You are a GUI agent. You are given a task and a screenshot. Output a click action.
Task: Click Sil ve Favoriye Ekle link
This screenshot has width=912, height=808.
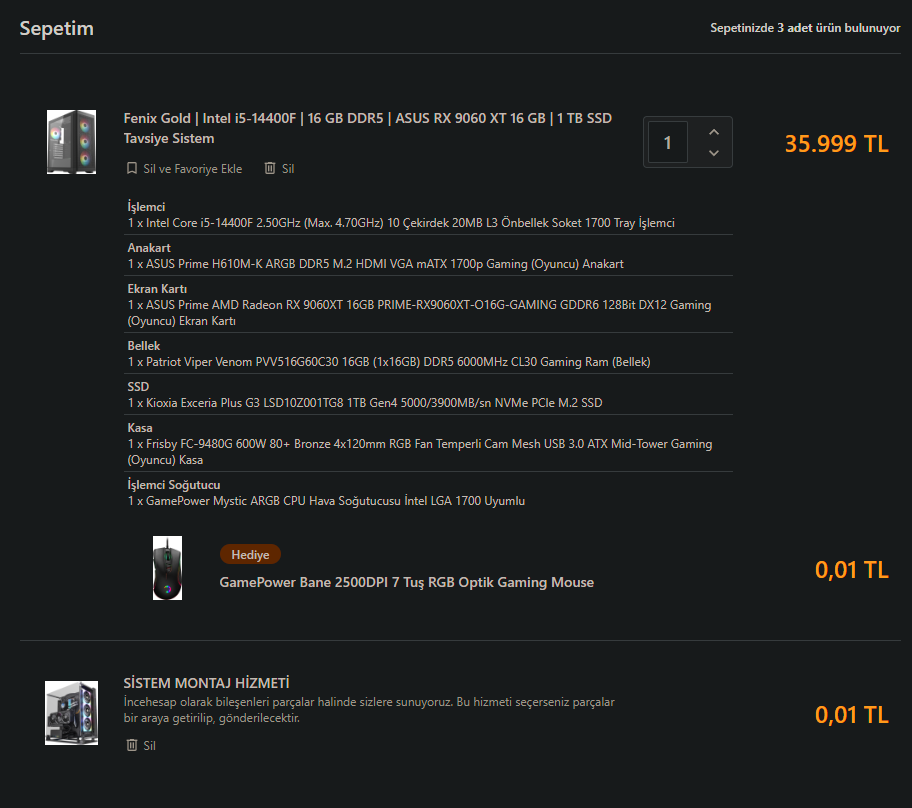click(x=193, y=169)
